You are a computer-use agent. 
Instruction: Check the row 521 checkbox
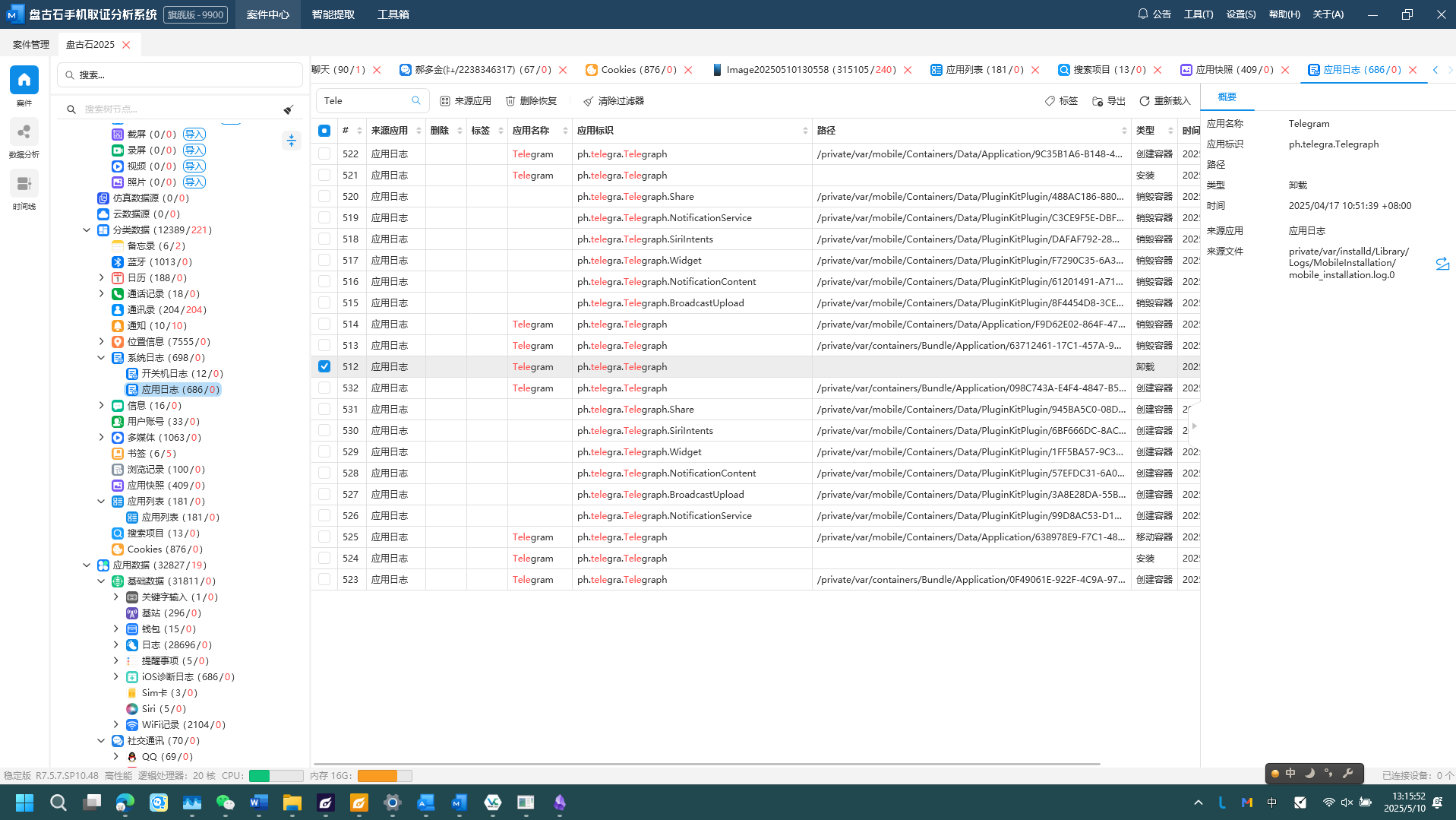[x=324, y=176]
